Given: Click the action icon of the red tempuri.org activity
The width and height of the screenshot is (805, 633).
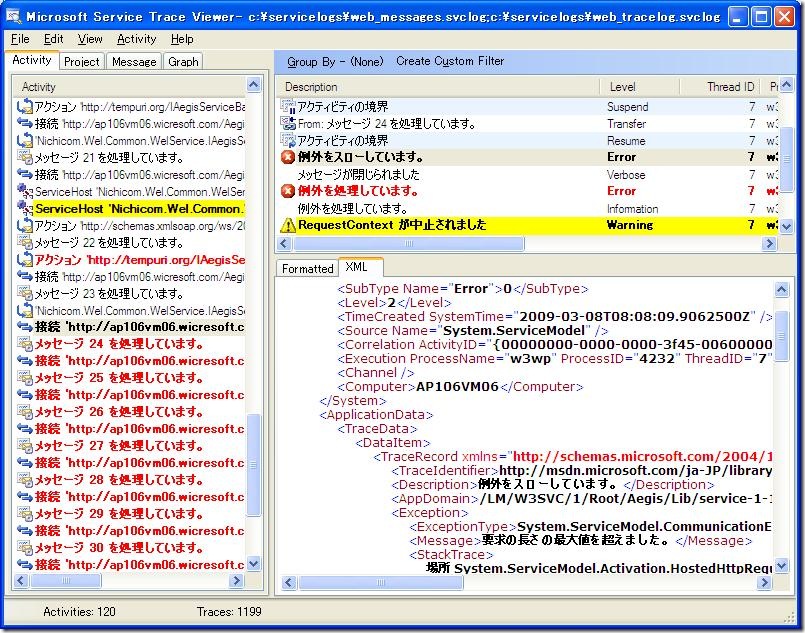Looking at the screenshot, I should pyautogui.click(x=25, y=259).
